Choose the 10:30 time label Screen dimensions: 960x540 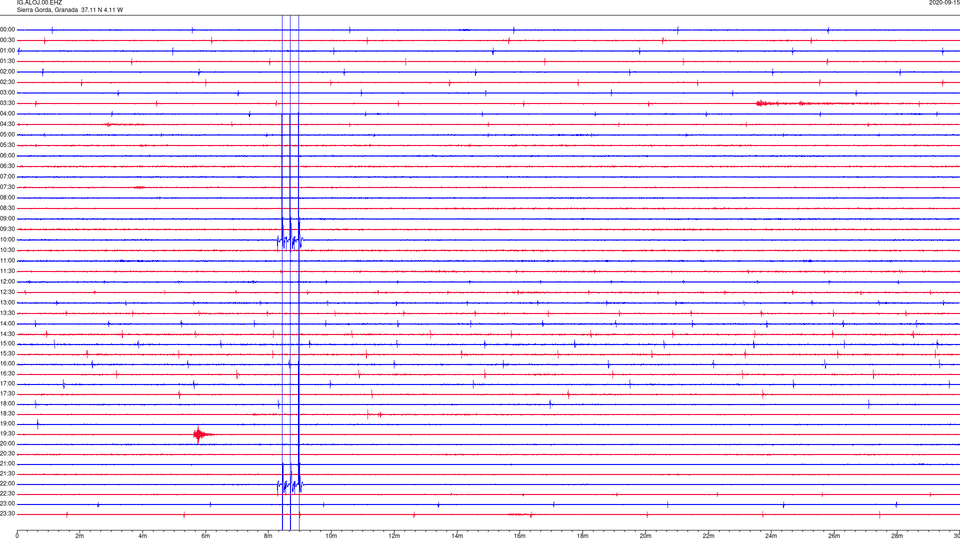coord(8,250)
